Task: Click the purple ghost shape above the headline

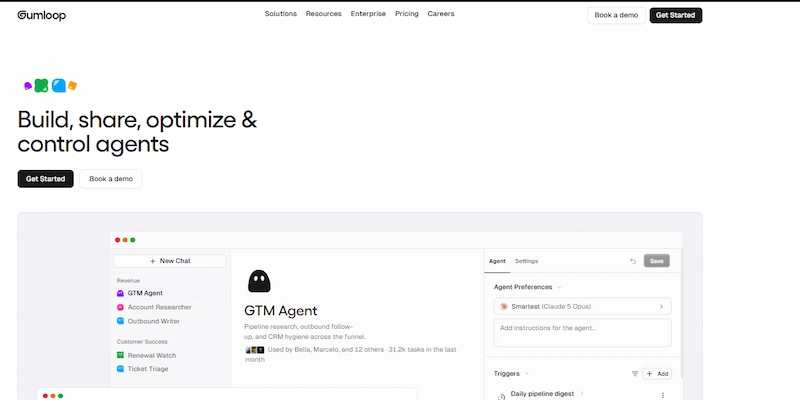Action: point(28,86)
